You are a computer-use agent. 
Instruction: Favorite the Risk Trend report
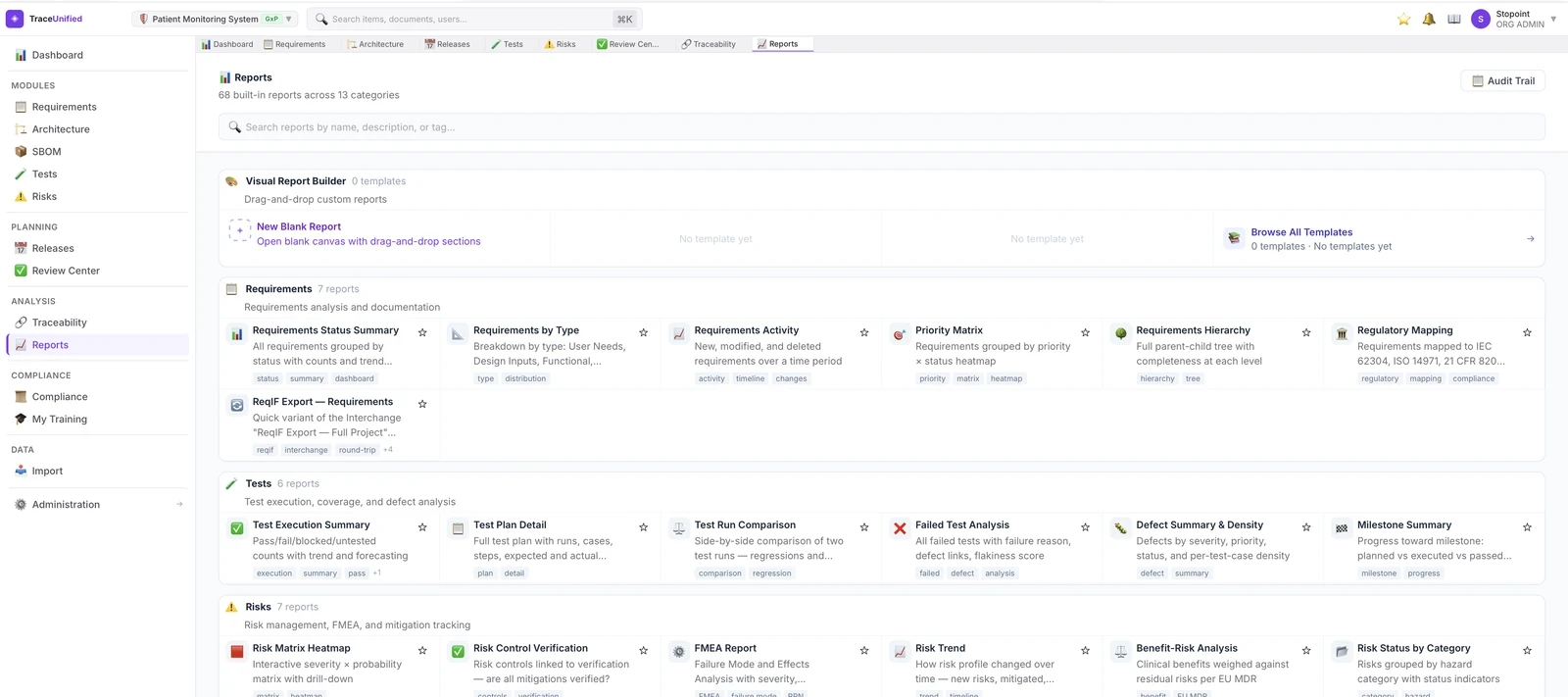(1085, 651)
